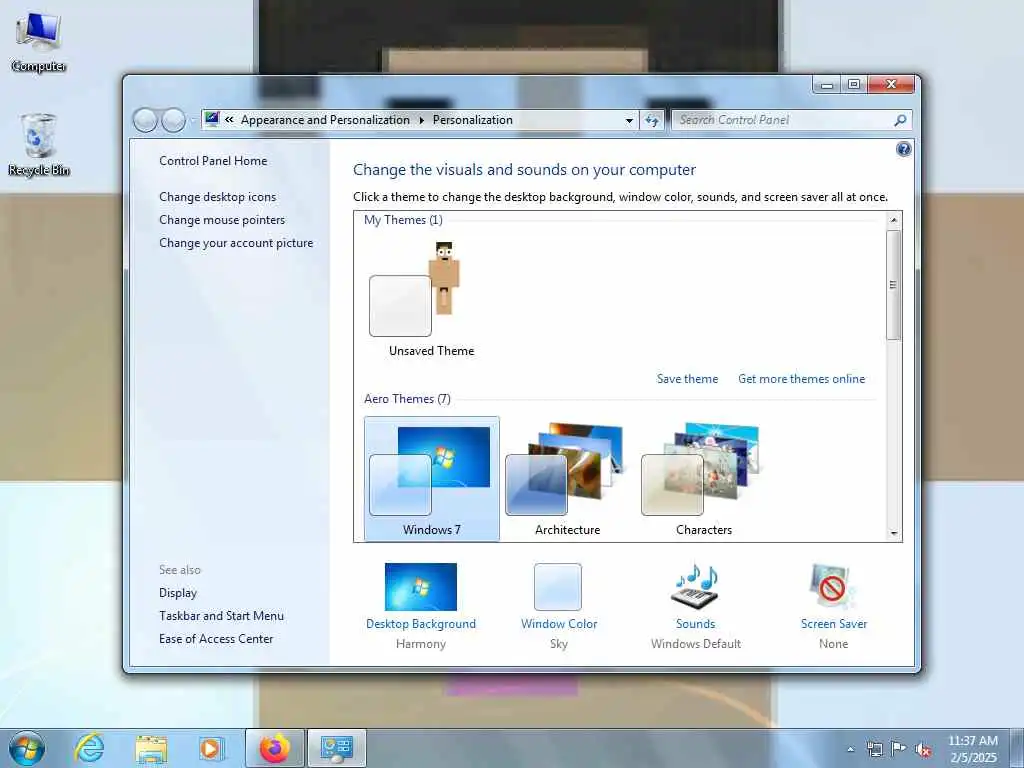Select the Windows 7 theme
The width and height of the screenshot is (1024, 768).
(432, 479)
